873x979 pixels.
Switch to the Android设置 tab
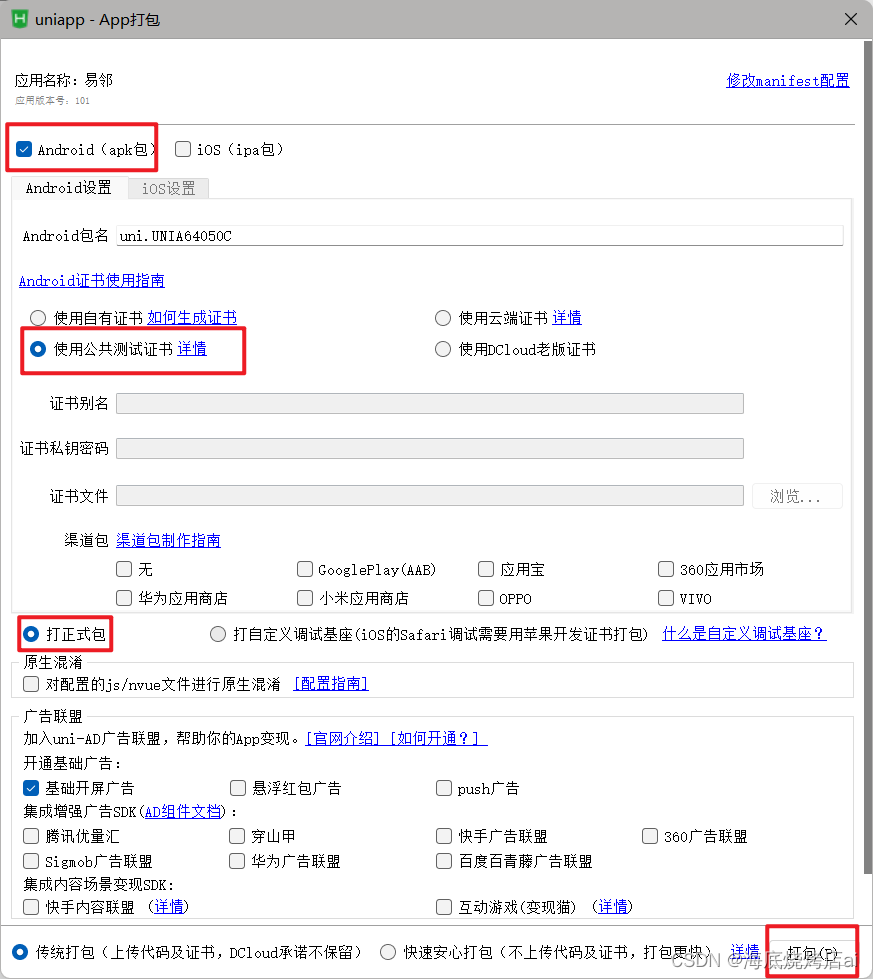pos(68,187)
